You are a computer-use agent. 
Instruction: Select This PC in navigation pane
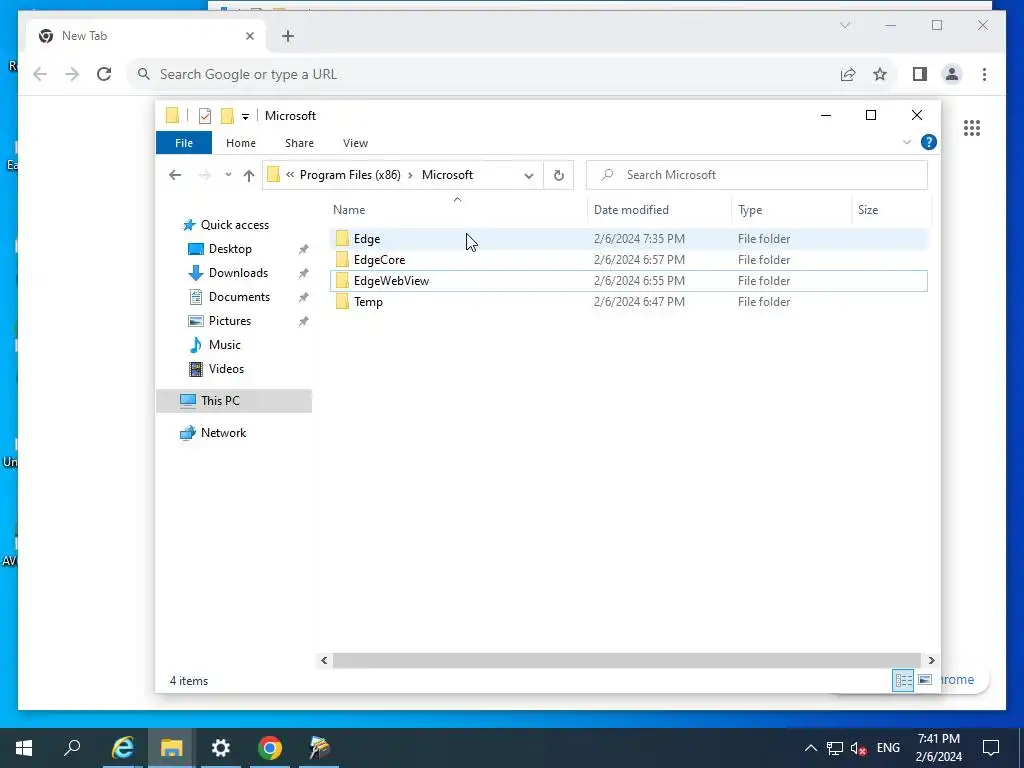pyautogui.click(x=234, y=401)
